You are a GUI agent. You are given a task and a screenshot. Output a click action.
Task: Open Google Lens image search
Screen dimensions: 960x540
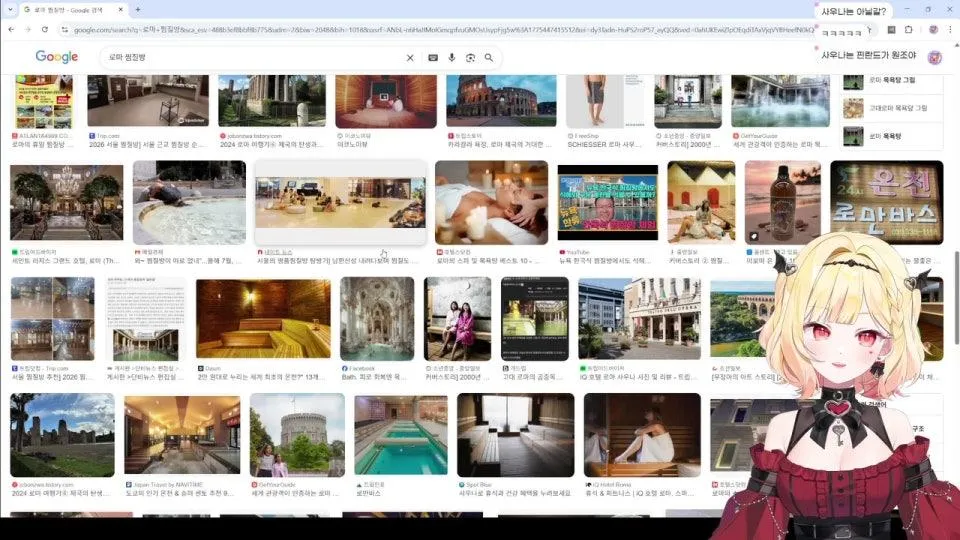(x=470, y=58)
